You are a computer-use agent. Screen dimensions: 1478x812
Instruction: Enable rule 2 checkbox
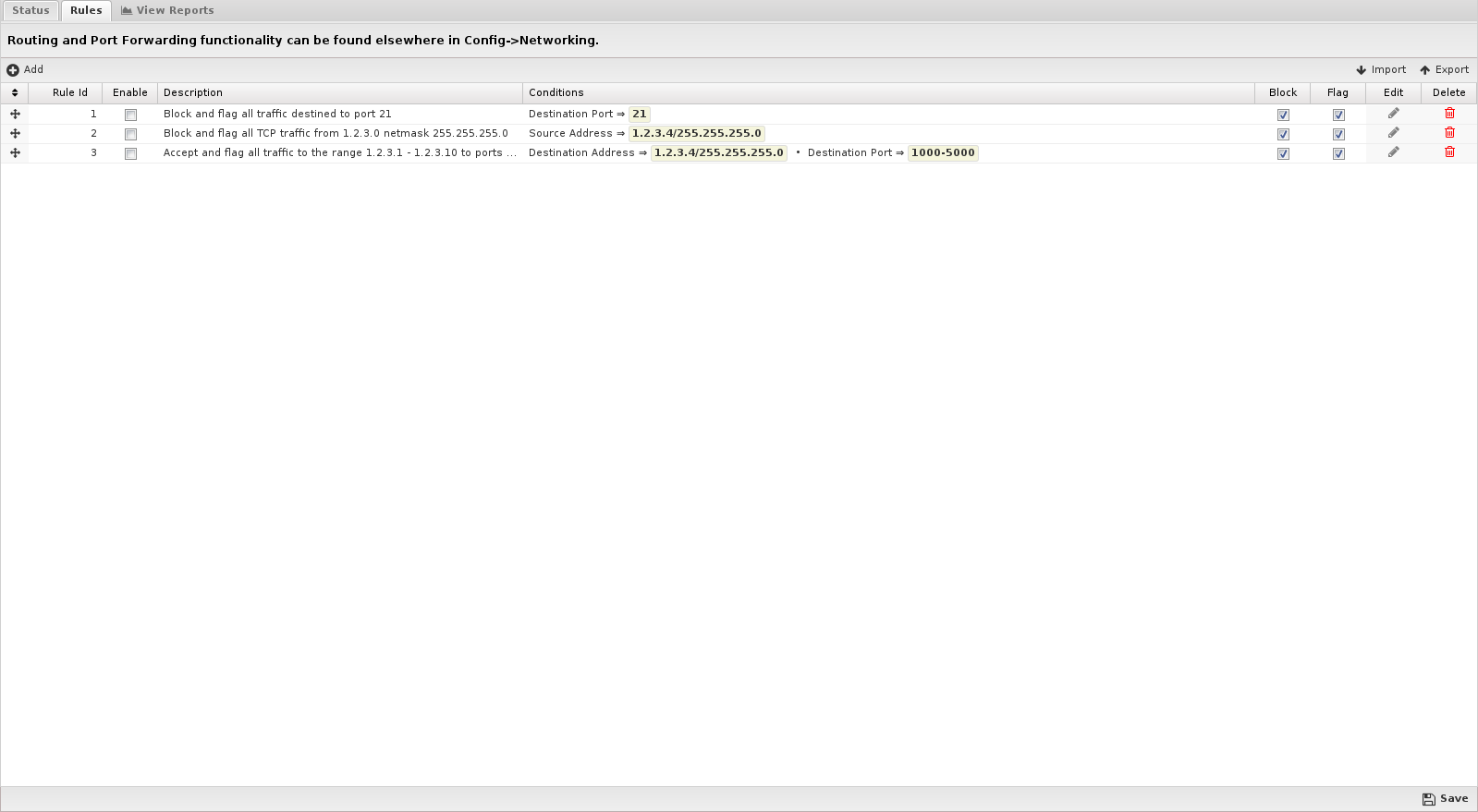(130, 134)
